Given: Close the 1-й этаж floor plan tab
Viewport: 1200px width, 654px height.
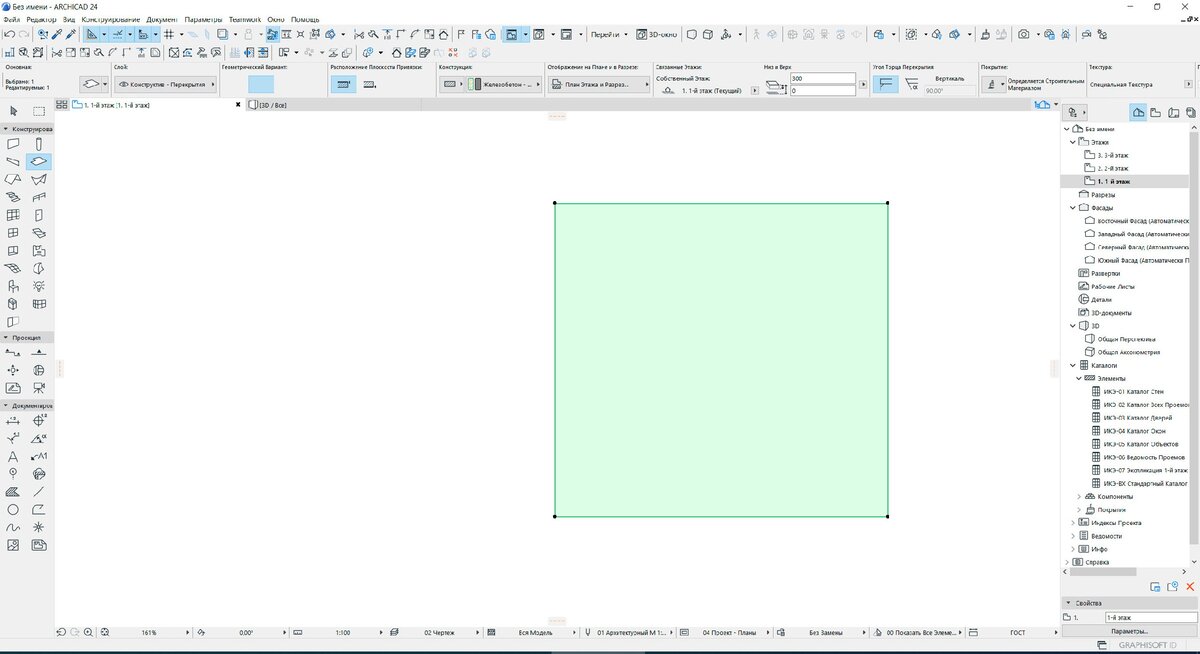Looking at the screenshot, I should pos(238,104).
